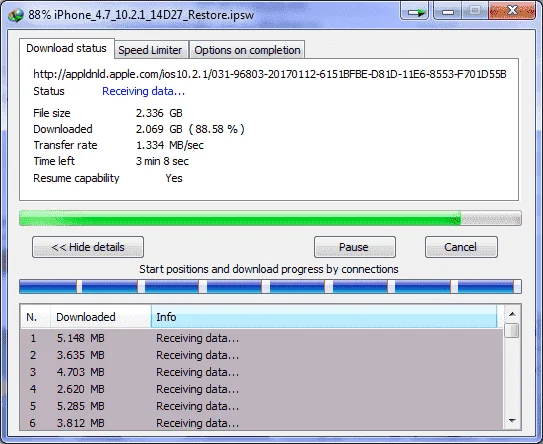The image size is (543, 444).
Task: Click the IDM globe icon in title bar
Action: click(16, 15)
